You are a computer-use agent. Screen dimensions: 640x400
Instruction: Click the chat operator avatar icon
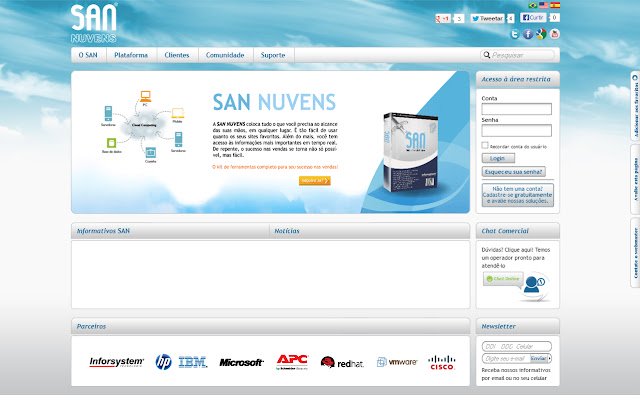(535, 284)
